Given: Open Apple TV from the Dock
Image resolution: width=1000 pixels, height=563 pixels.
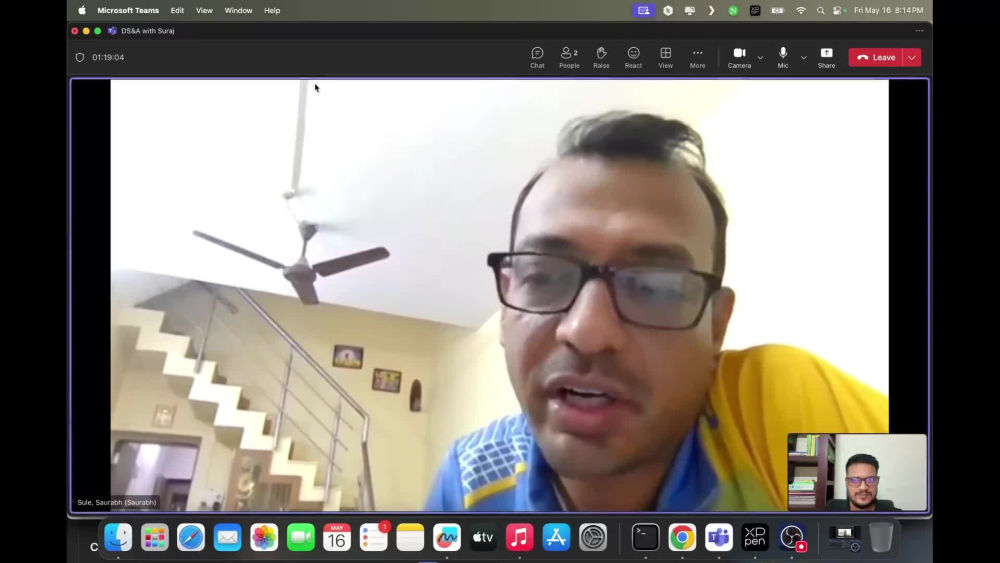Looking at the screenshot, I should (483, 537).
